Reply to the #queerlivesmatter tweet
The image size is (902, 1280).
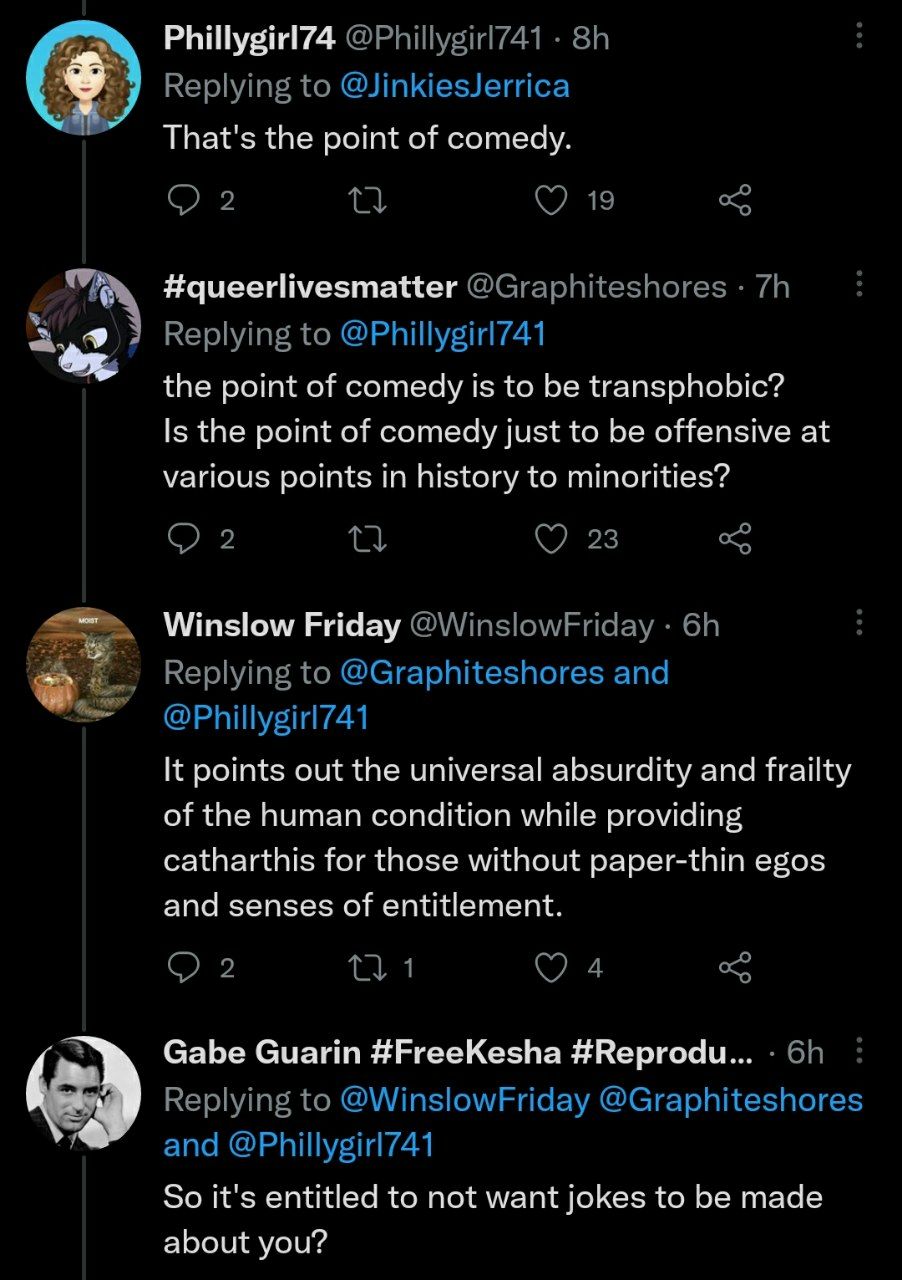click(183, 539)
